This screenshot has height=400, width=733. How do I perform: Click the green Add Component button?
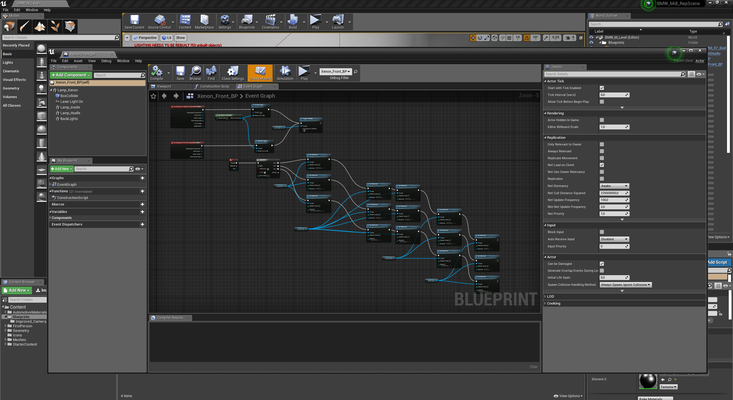tap(72, 75)
